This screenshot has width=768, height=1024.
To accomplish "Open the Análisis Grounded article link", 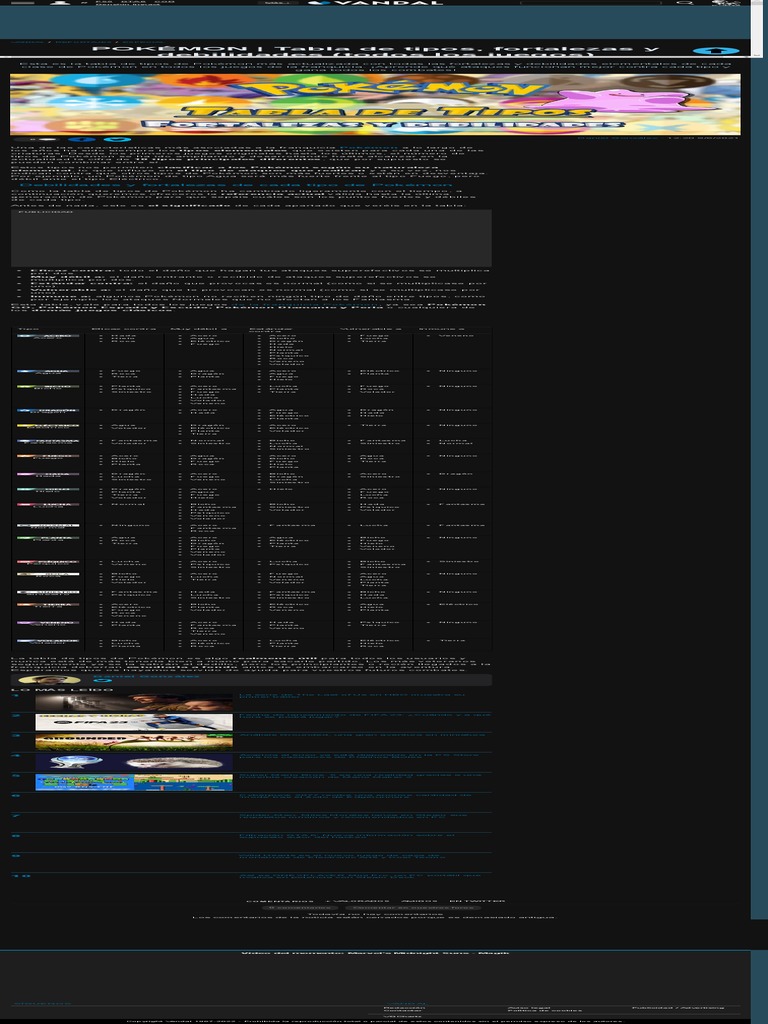I will click(x=362, y=735).
